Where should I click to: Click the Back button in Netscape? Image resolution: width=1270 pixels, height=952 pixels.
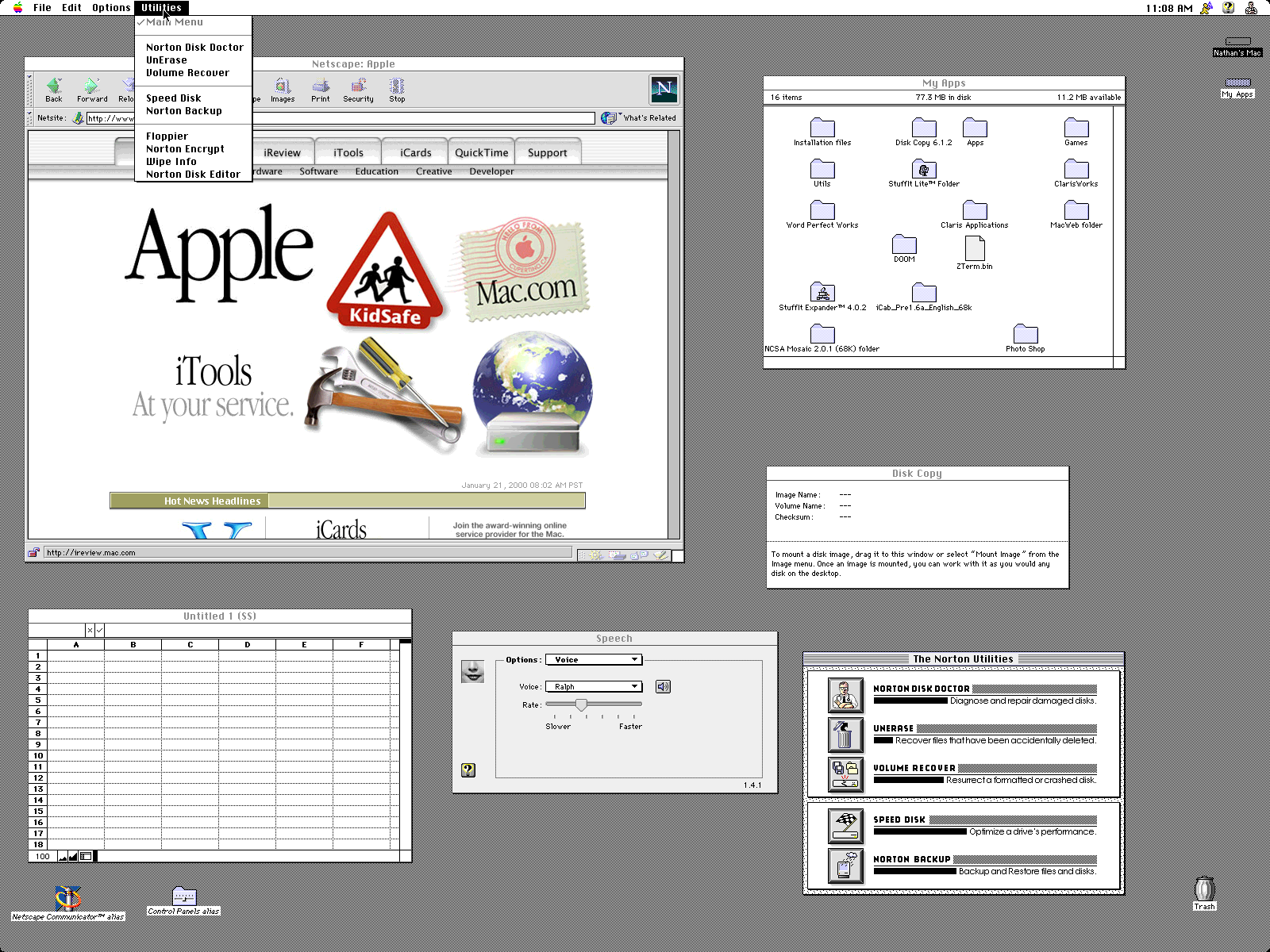[54, 89]
